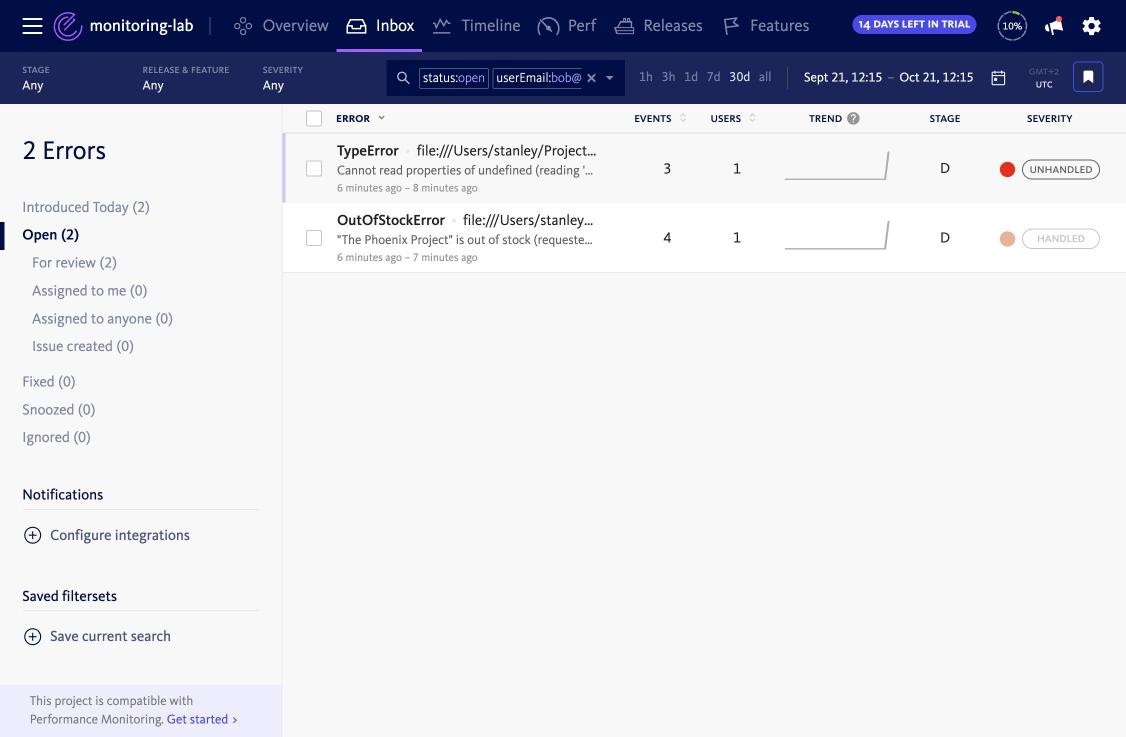The height and width of the screenshot is (737, 1126).
Task: Click the userEmail:bob@ search chip
Action: [x=538, y=78]
